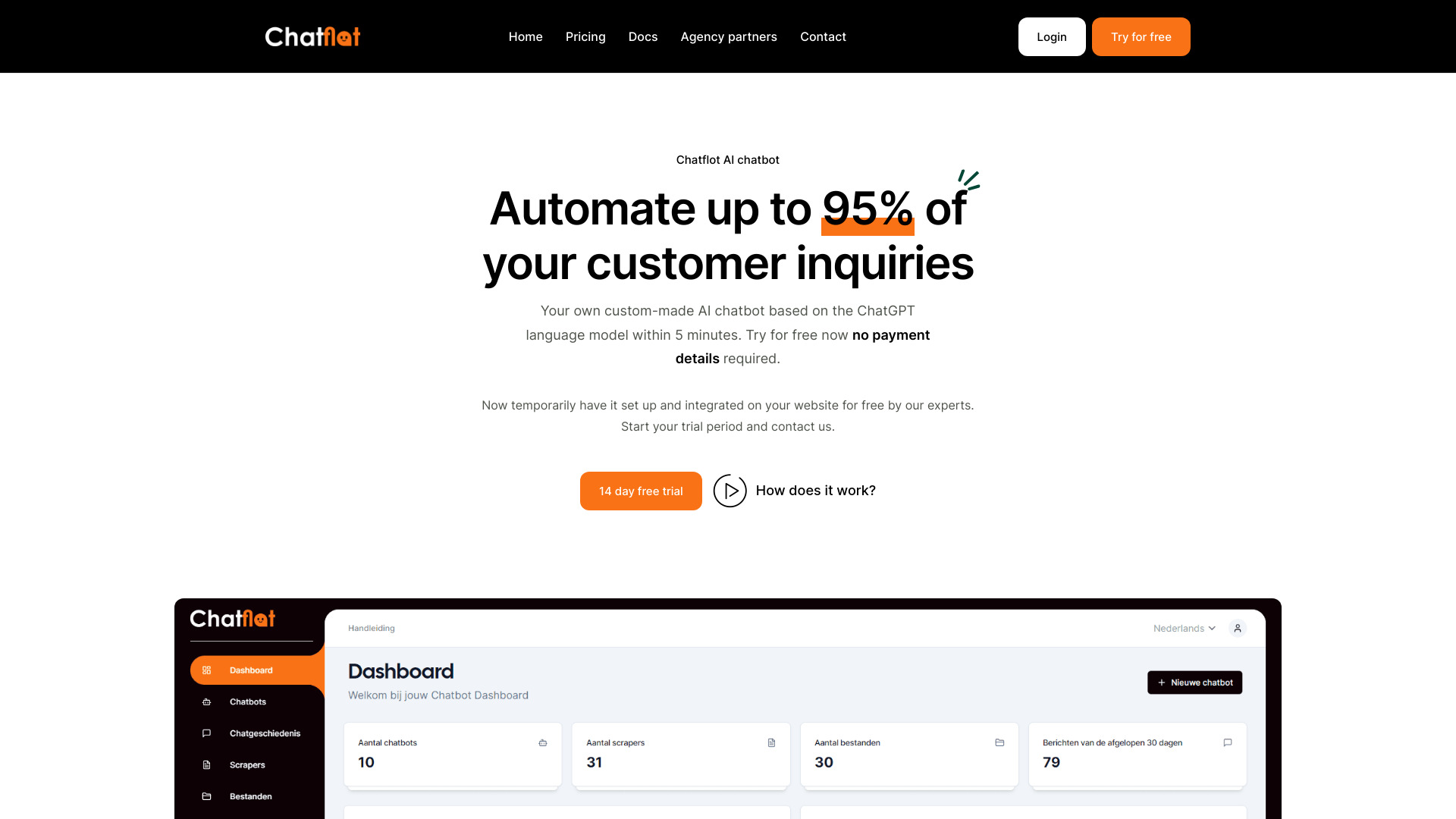
Task: Click the Nieuwe chatbot button
Action: [1194, 682]
